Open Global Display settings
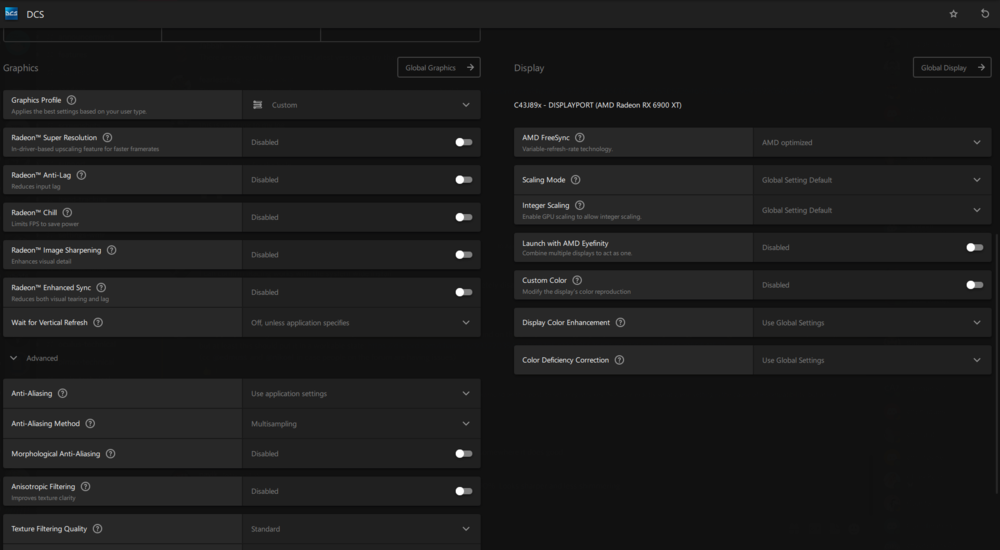This screenshot has width=1000, height=550. pyautogui.click(x=951, y=68)
